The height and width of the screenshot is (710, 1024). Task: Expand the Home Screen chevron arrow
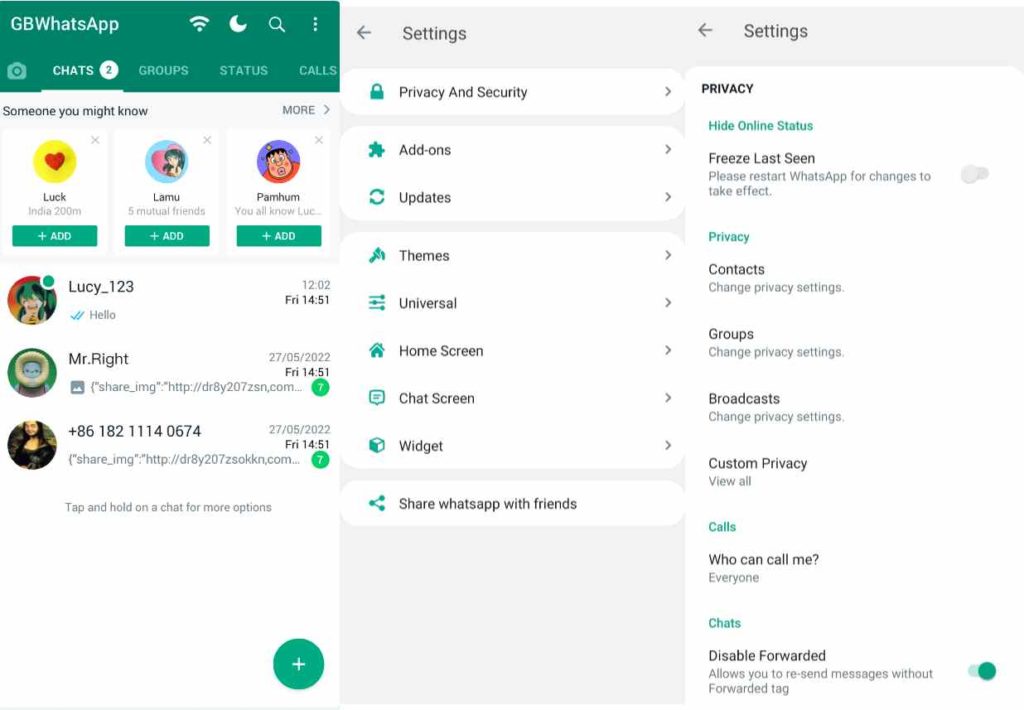[667, 350]
